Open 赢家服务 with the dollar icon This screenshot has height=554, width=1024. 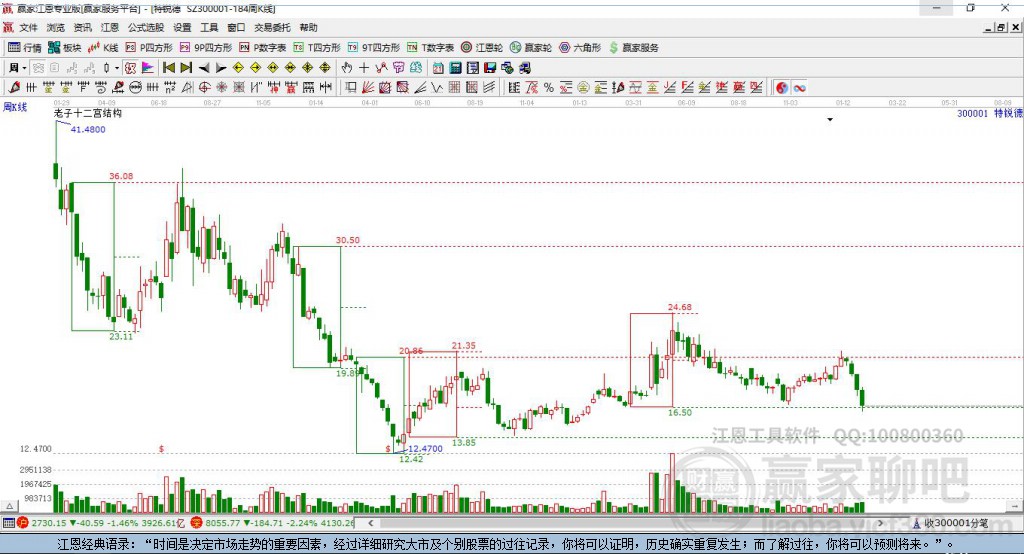point(633,48)
